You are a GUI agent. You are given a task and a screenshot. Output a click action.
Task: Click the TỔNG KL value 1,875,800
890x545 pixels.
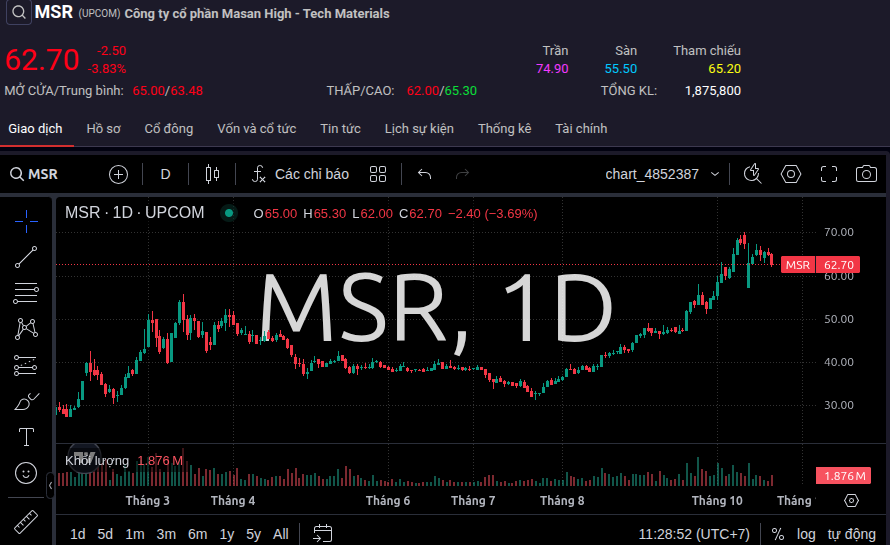click(x=713, y=91)
